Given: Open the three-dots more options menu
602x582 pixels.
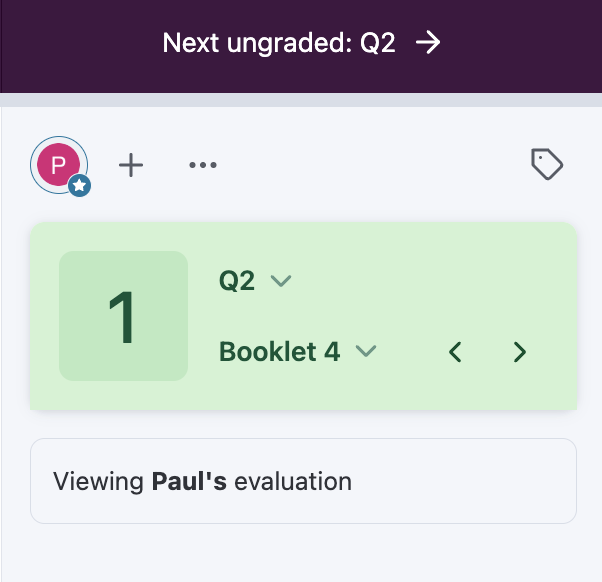Looking at the screenshot, I should tap(203, 165).
